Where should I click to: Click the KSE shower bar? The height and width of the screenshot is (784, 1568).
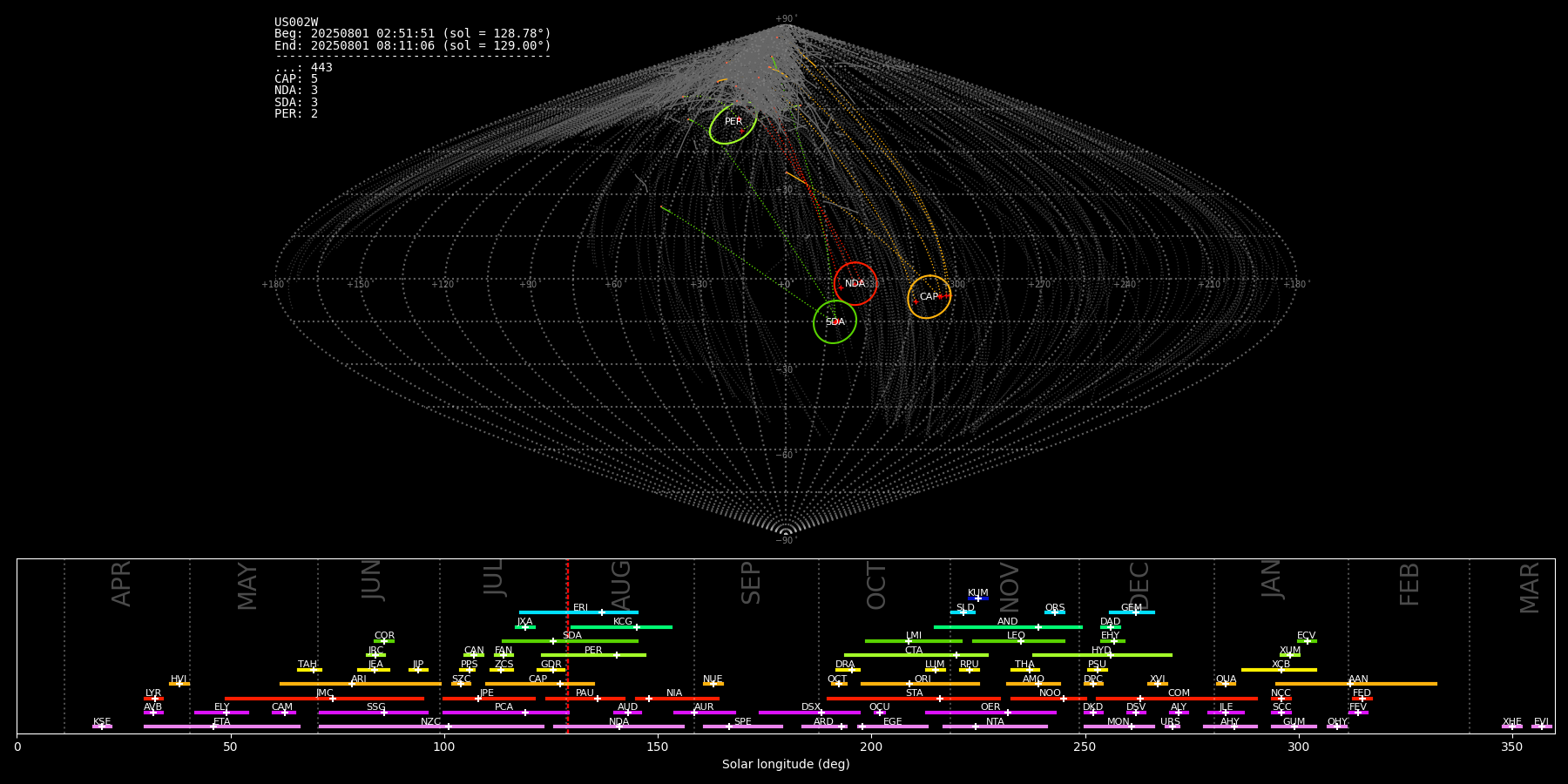(102, 727)
